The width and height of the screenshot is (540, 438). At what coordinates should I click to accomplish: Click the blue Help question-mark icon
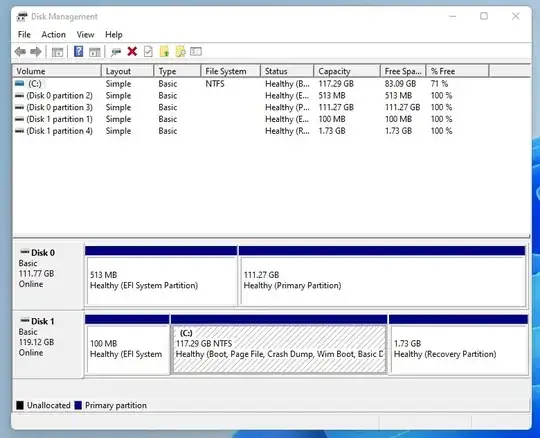(x=79, y=52)
